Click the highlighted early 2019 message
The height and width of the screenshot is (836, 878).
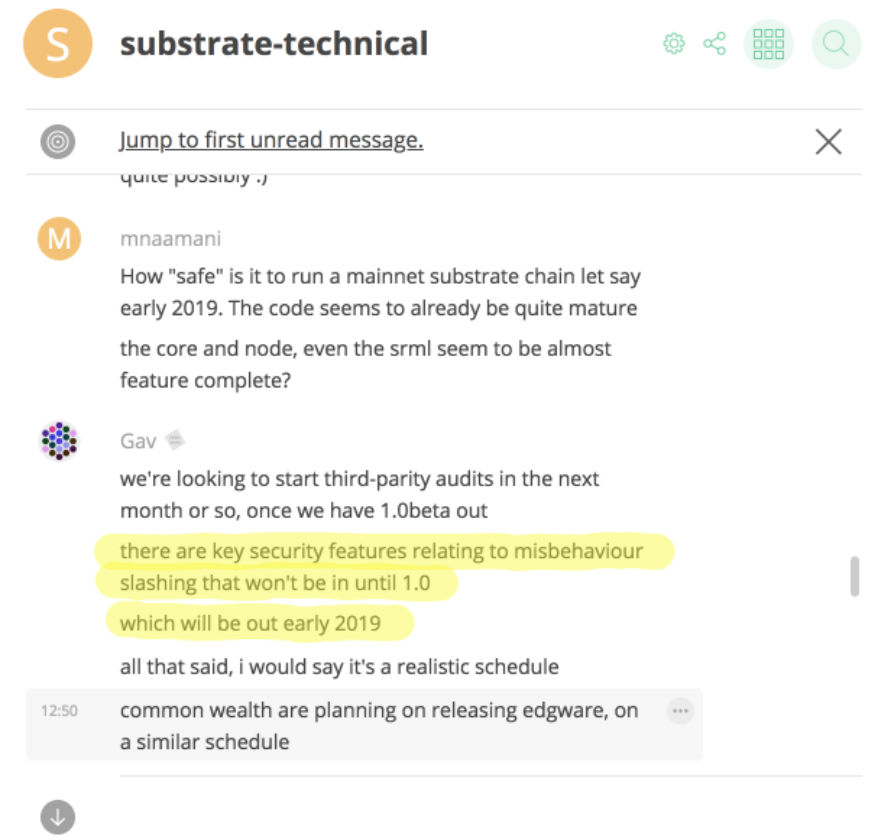[250, 624]
